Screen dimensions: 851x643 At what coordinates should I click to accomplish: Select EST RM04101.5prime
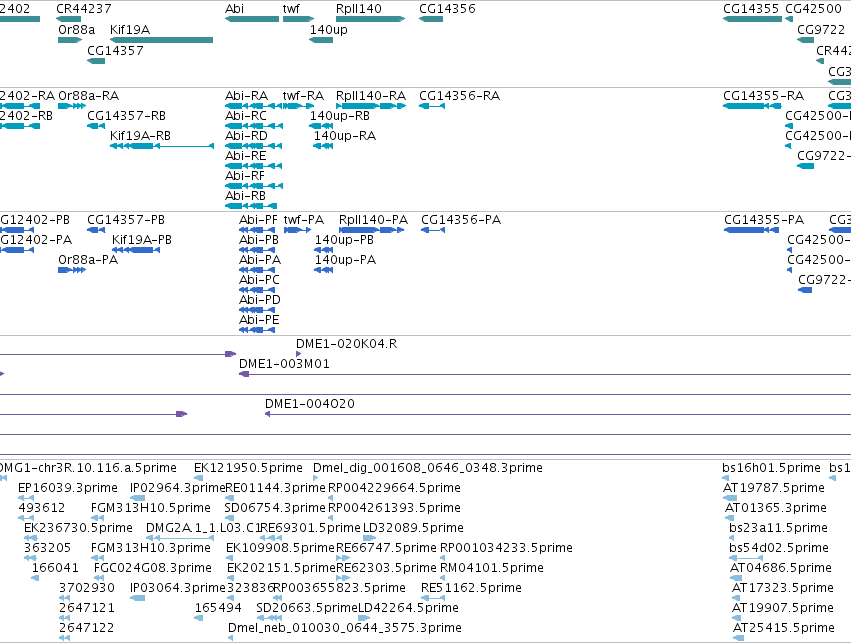[443, 578]
